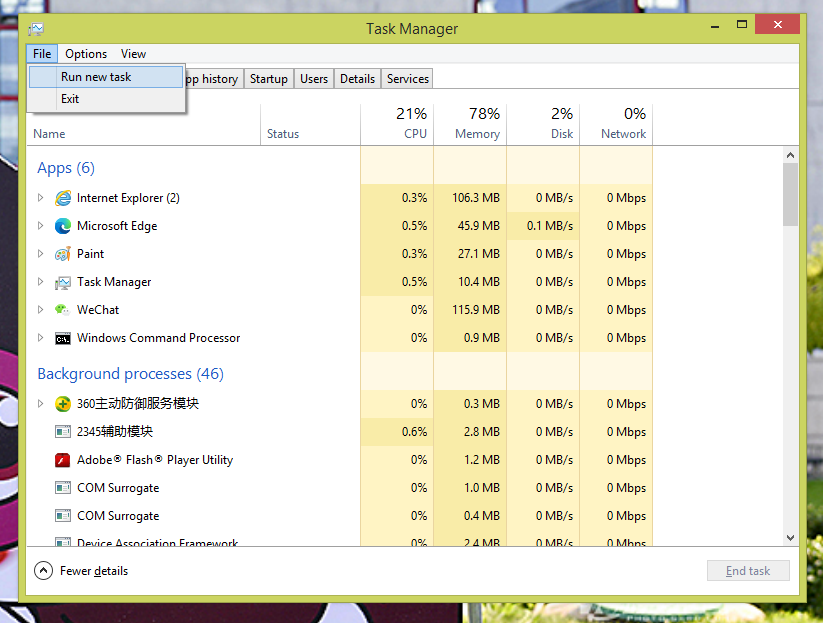Click the scrollbar up arrow
The image size is (823, 623).
(790, 155)
